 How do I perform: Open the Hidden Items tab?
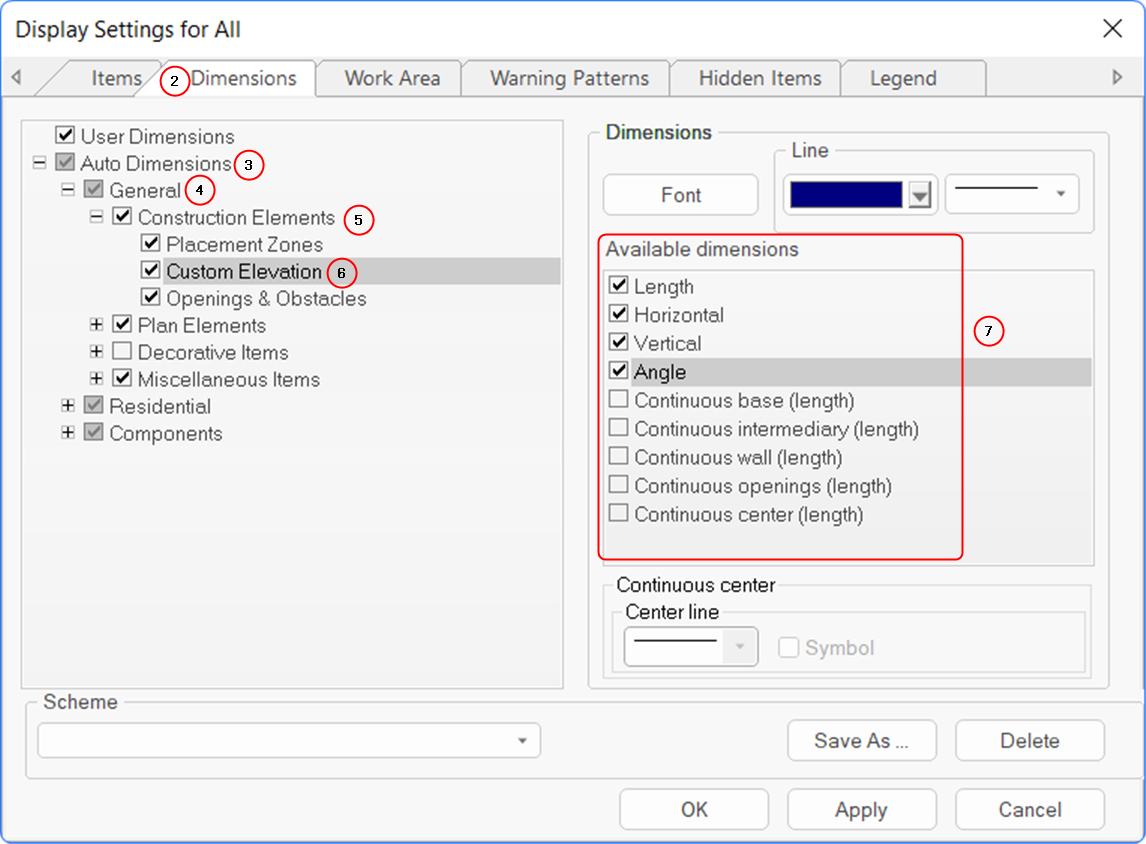pos(760,78)
